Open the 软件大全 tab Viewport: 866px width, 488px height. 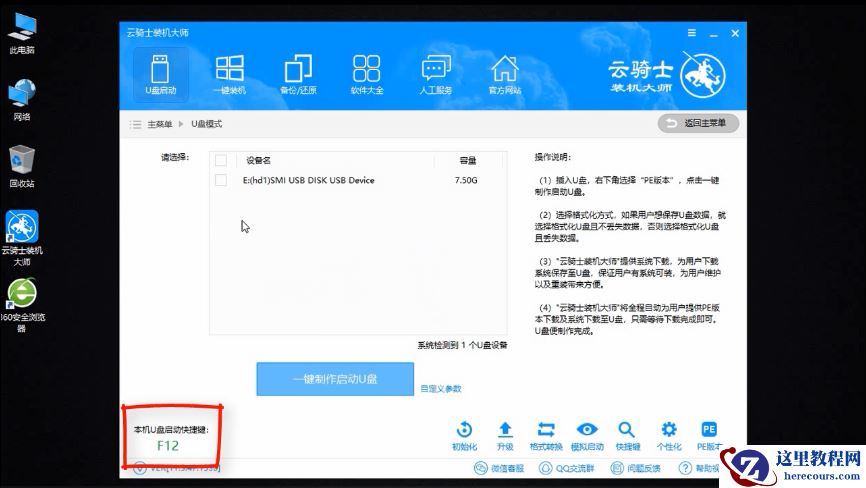367,75
